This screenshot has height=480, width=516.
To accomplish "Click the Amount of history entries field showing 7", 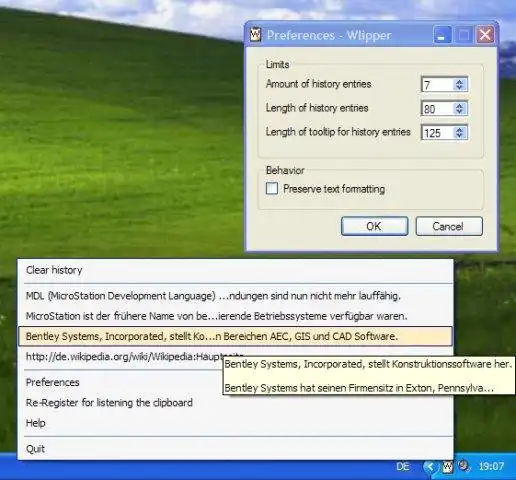I will pos(438,85).
